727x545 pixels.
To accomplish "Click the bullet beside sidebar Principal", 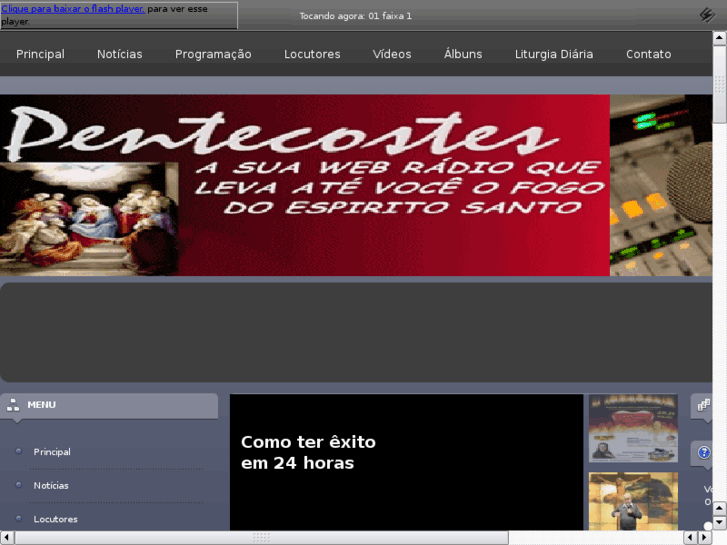I will (19, 451).
